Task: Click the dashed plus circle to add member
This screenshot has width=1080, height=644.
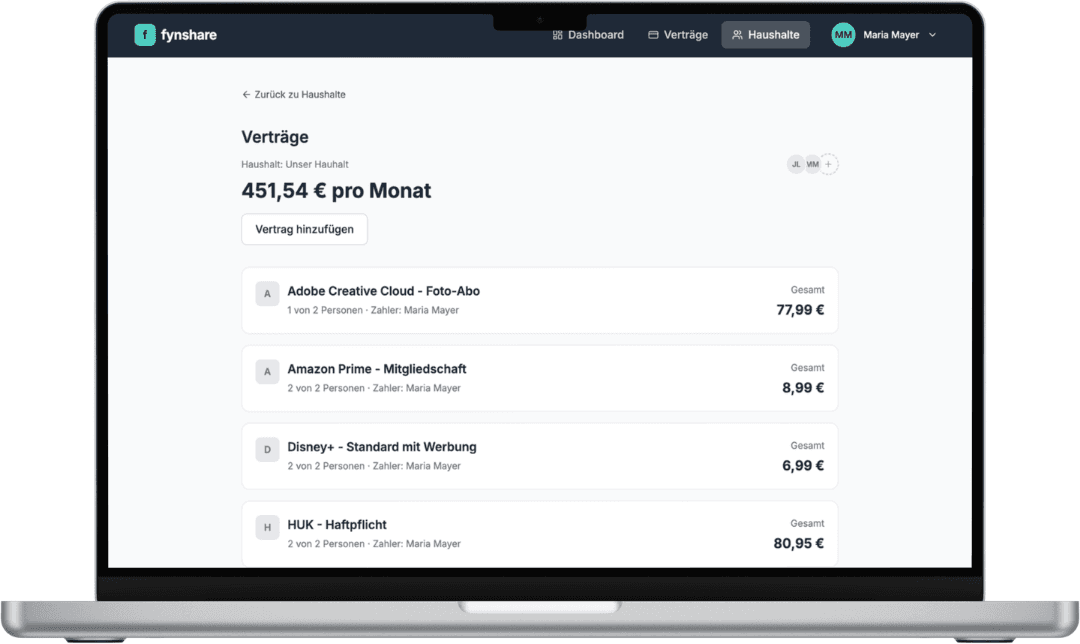Action: point(828,163)
